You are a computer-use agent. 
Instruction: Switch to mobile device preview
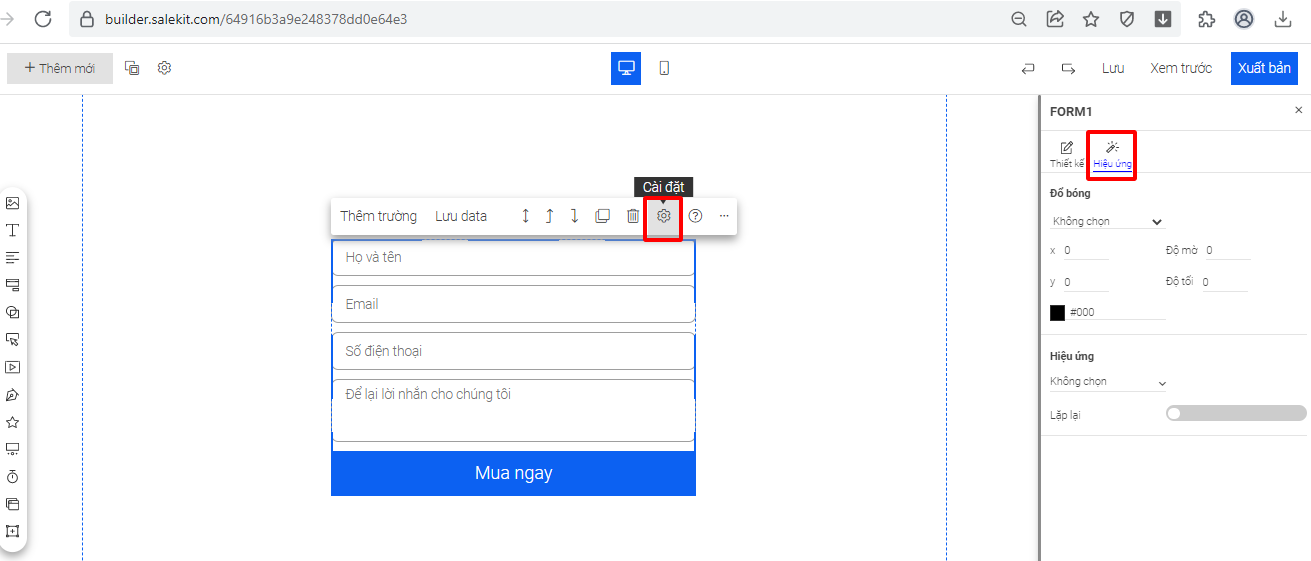coord(664,68)
